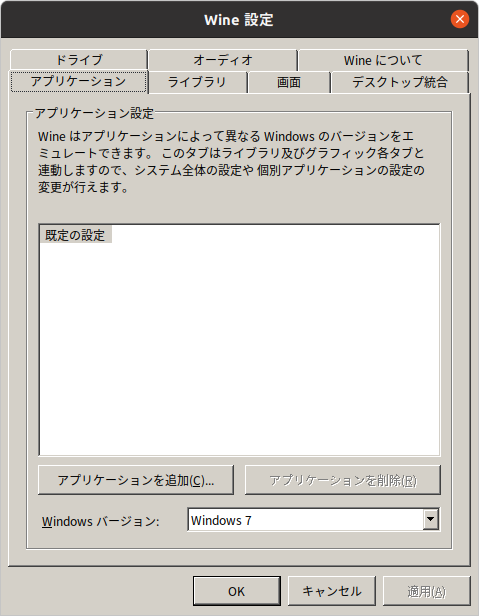Screen dimensions: 479x616
Task: Open the Wine について tab
Action: coord(383,60)
